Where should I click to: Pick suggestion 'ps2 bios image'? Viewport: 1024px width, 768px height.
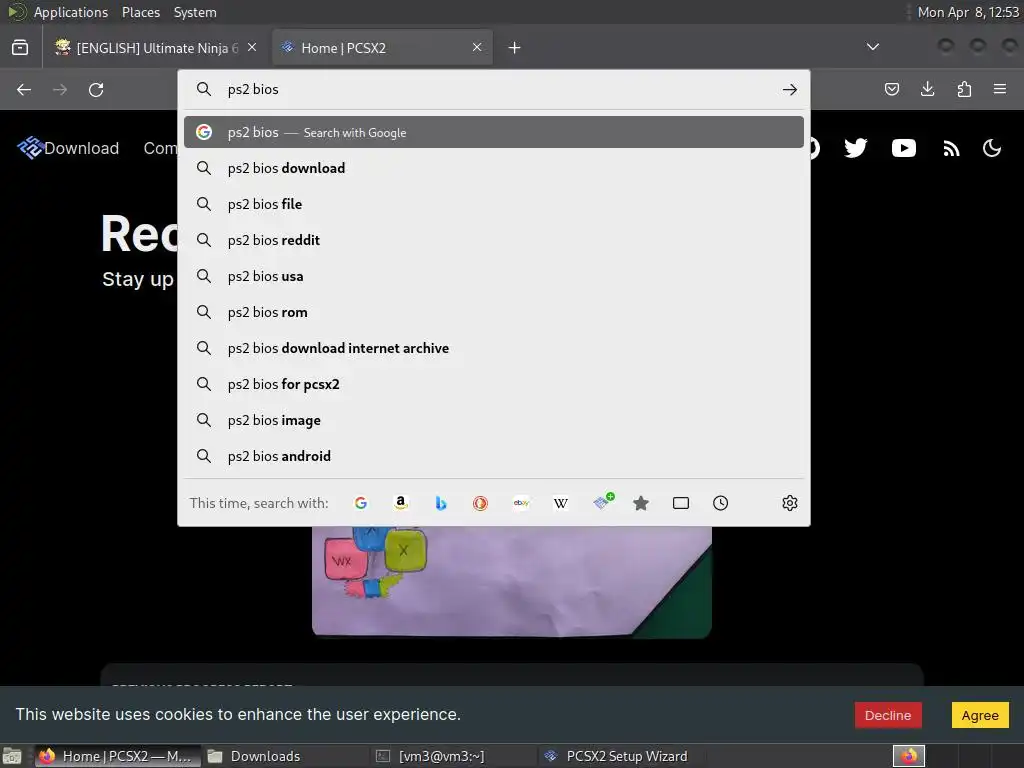(x=494, y=420)
